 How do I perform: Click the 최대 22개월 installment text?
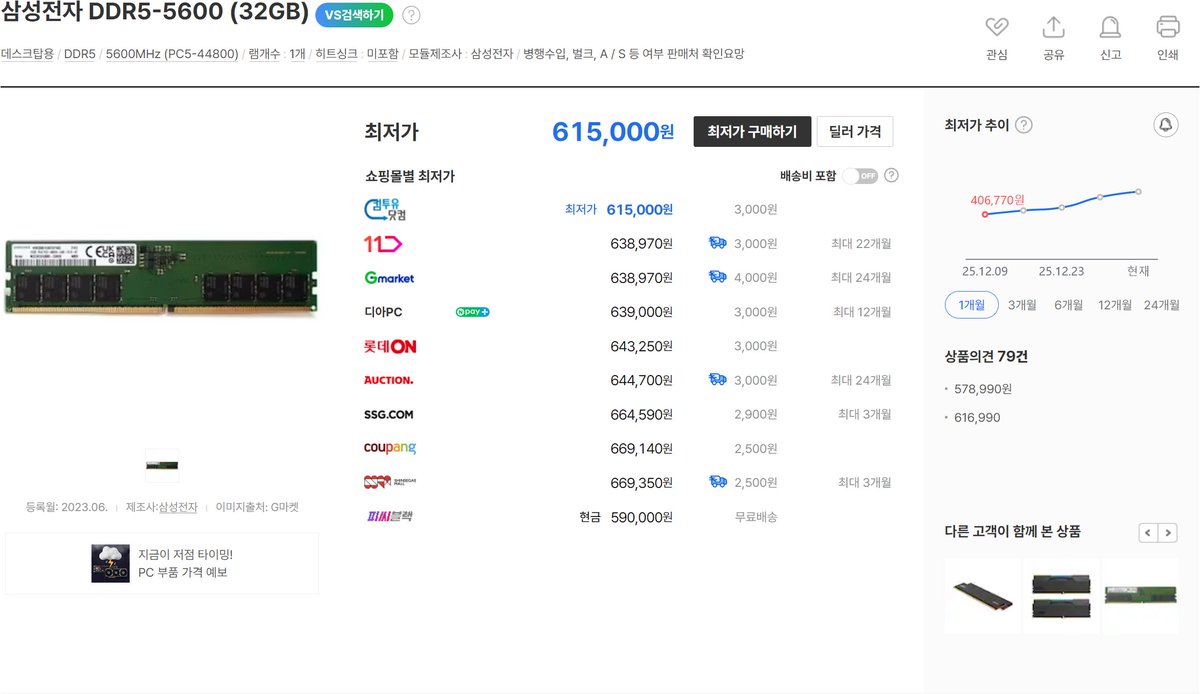click(x=861, y=243)
